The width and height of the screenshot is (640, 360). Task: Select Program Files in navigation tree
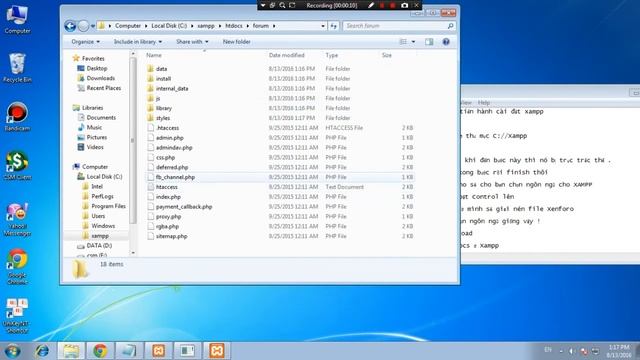pyautogui.click(x=104, y=206)
